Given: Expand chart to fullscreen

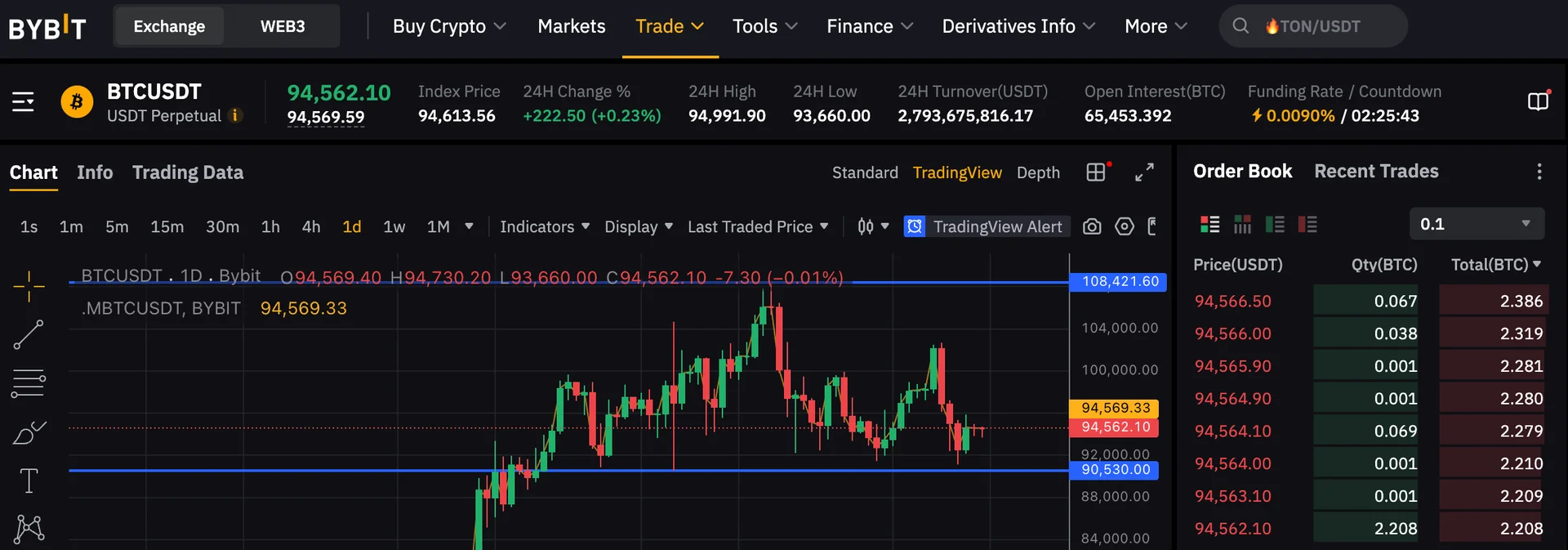Looking at the screenshot, I should pyautogui.click(x=1144, y=172).
